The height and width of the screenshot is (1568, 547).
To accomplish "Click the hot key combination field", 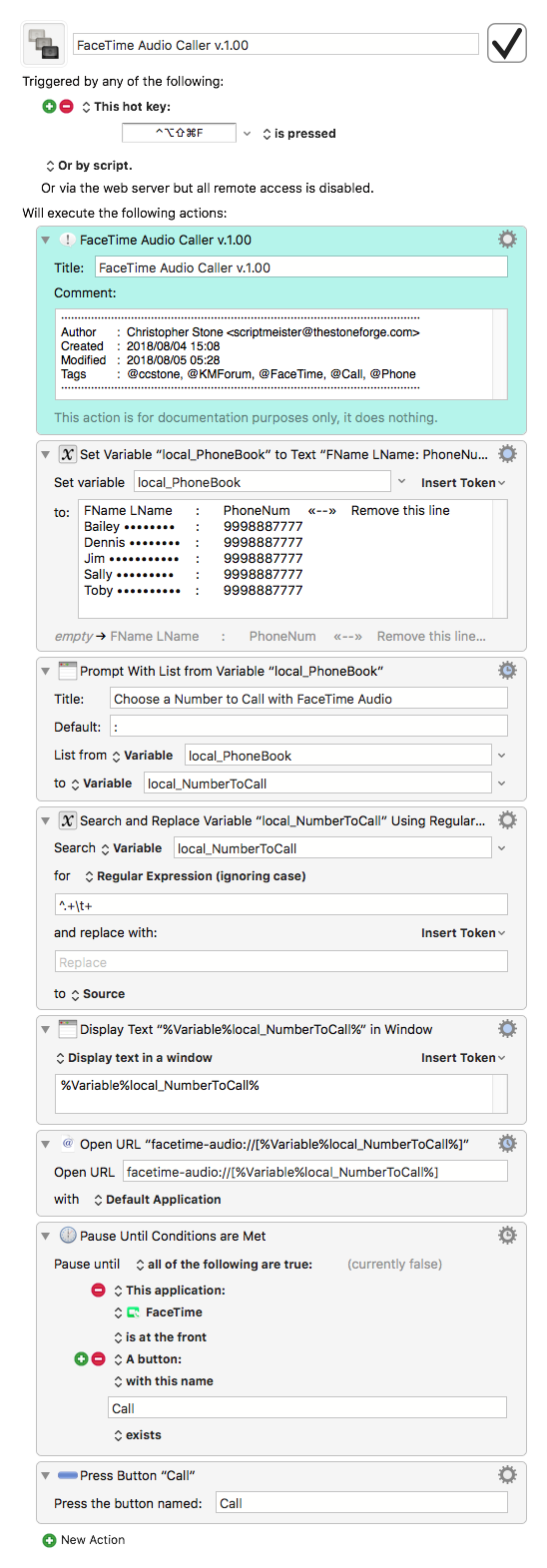I will pos(179,133).
